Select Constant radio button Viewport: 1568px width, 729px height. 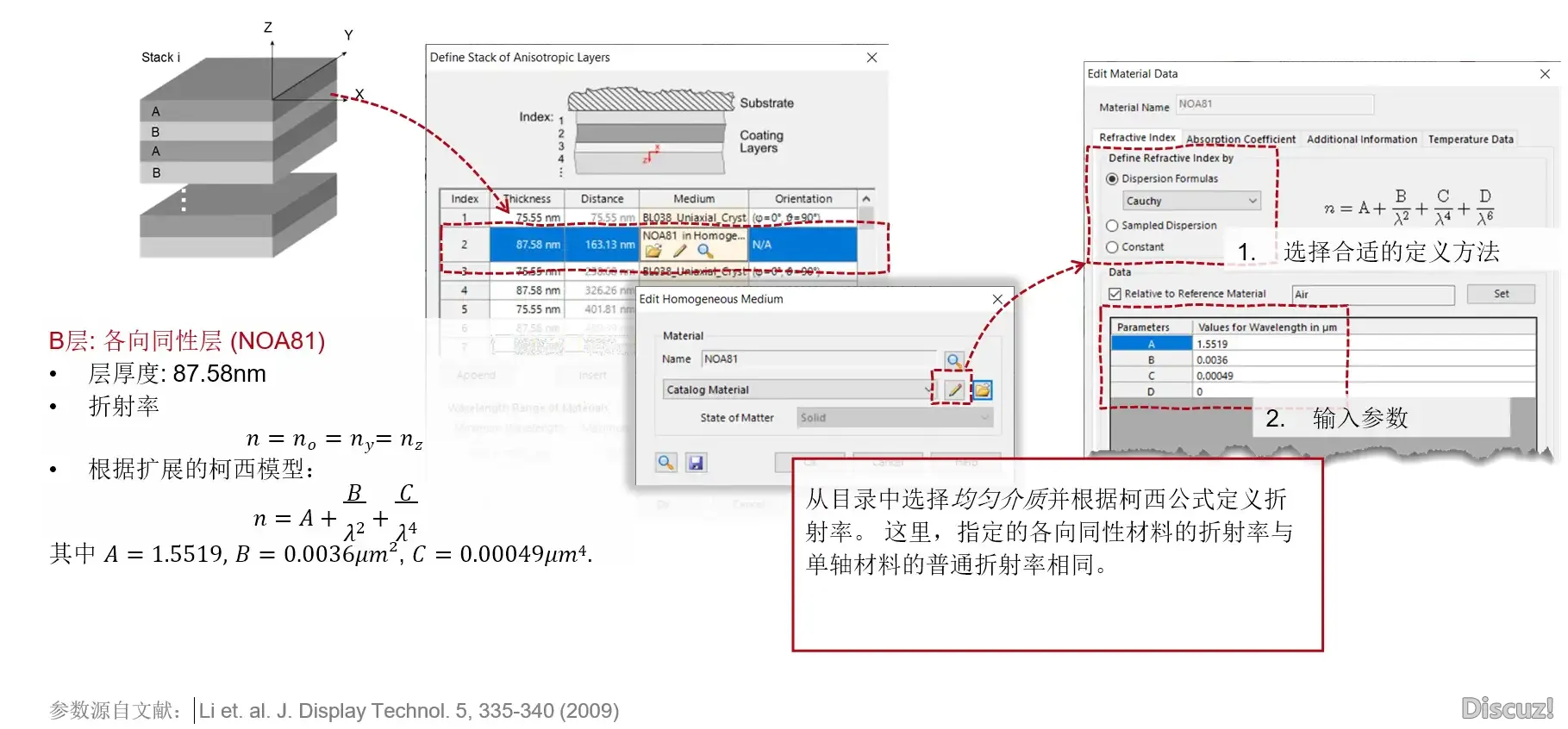[x=1112, y=246]
